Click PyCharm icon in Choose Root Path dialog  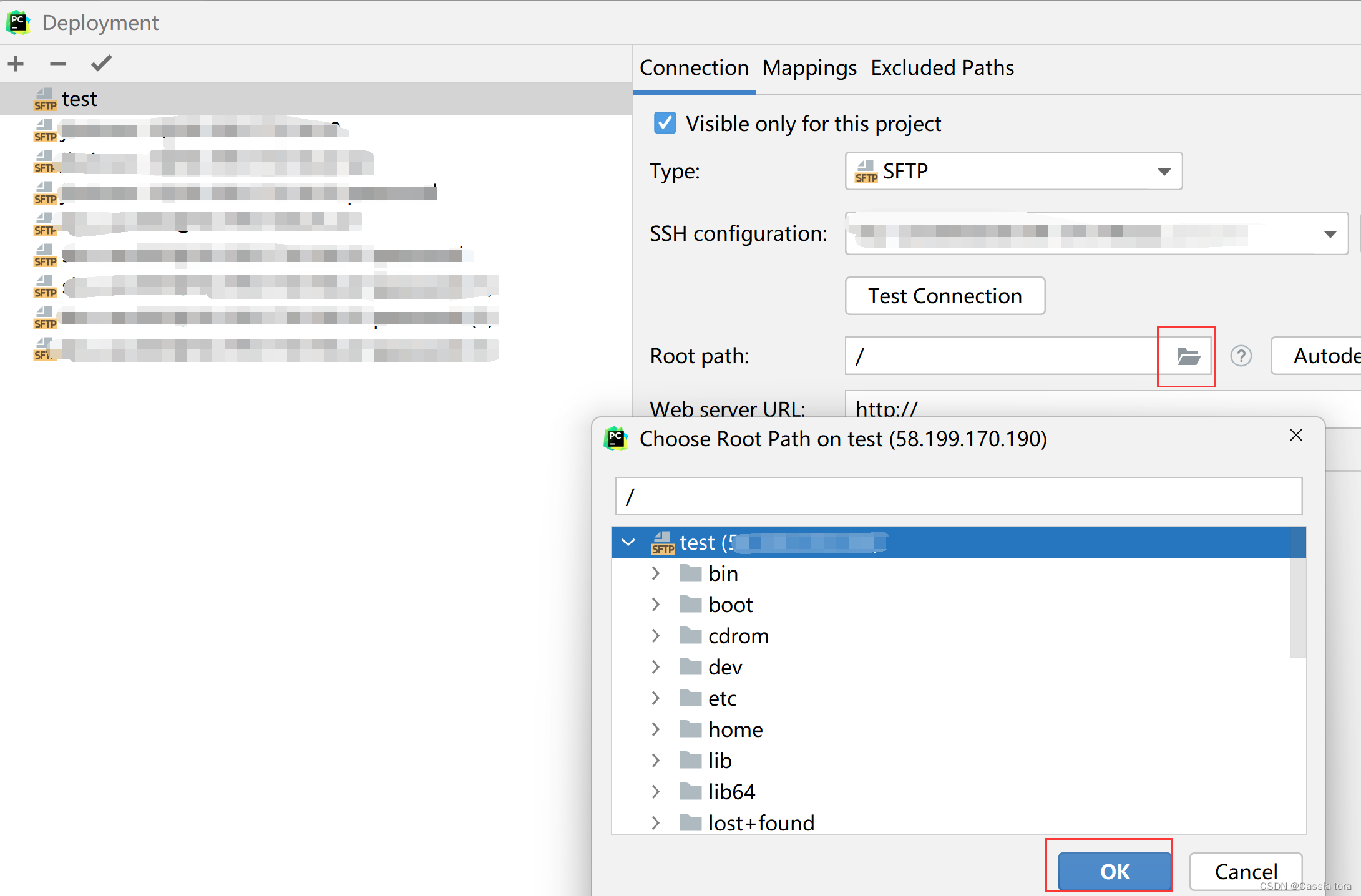616,439
